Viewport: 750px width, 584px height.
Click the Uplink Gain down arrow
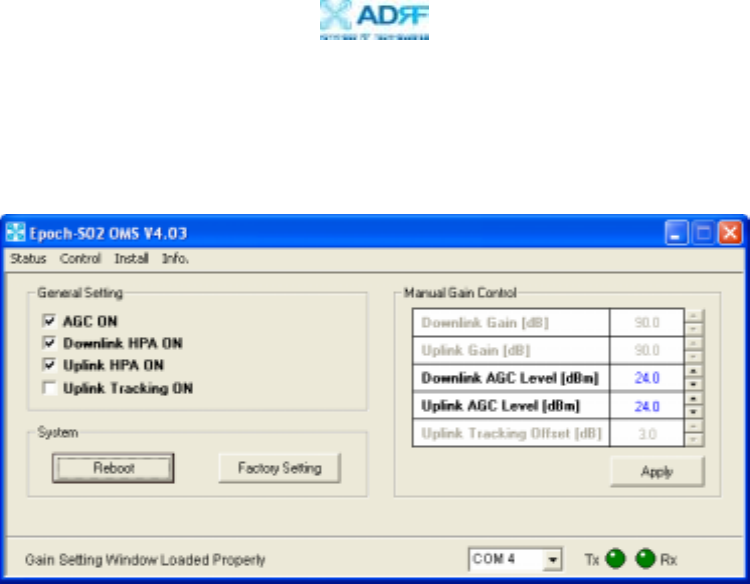pos(694,357)
